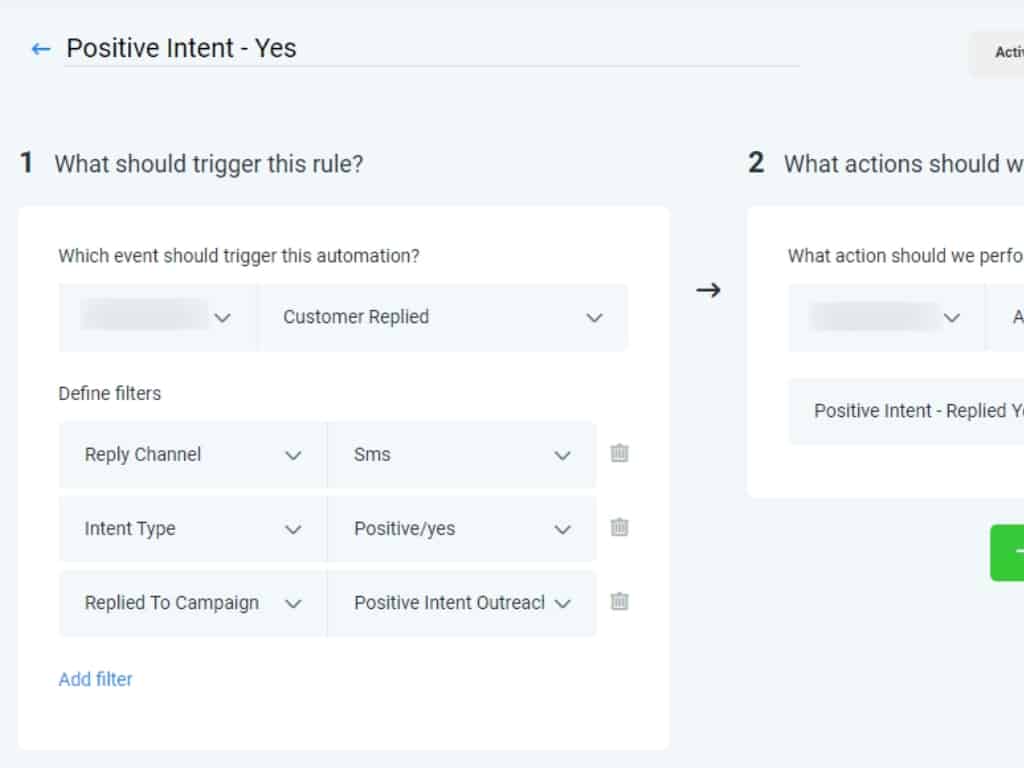Open the Customer Replied event dropdown
Screen dimensions: 1024x768
pyautogui.click(x=443, y=317)
